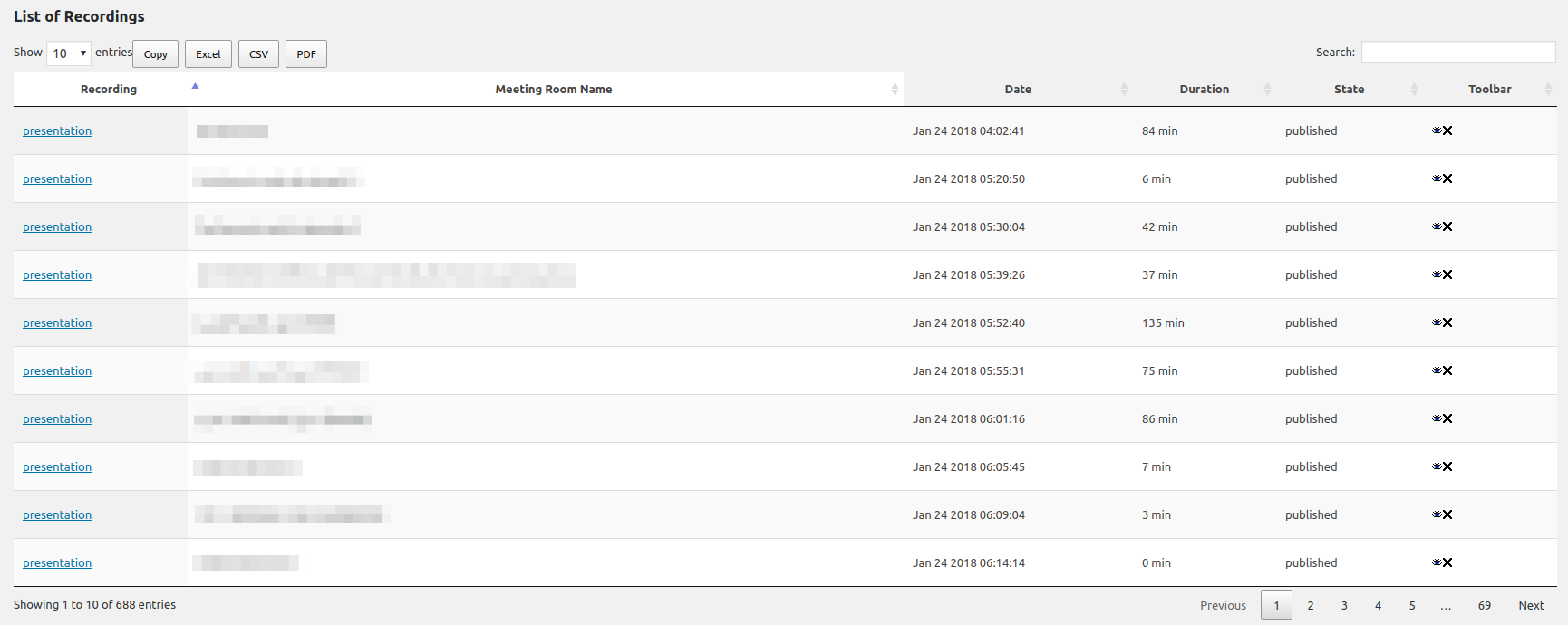Delete the recording dated Jan 24 2018 05:20:50
Viewport: 1568px width, 625px height.
(x=1447, y=178)
